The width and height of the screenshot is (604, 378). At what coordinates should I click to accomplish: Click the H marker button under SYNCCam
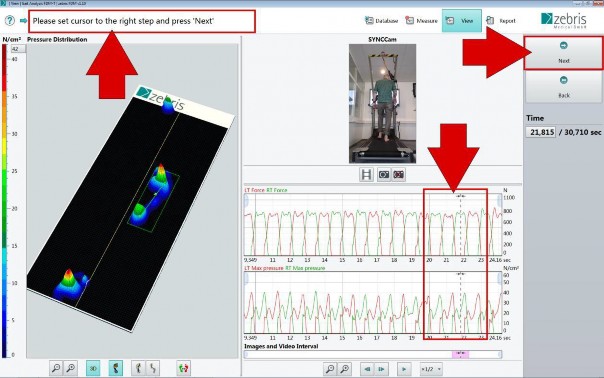pyautogui.click(x=366, y=175)
